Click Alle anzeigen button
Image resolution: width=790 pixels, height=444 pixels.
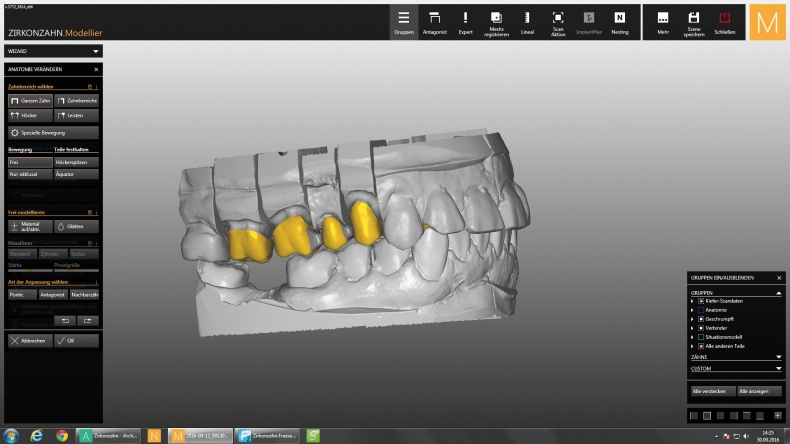coord(759,391)
